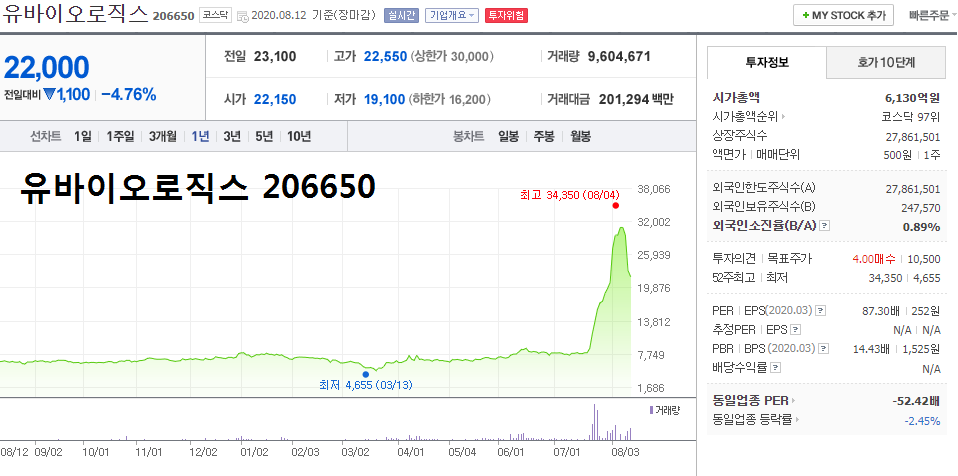The width and height of the screenshot is (958, 476).
Task: Open the 동일업종 등락률 link
Action: 756,419
